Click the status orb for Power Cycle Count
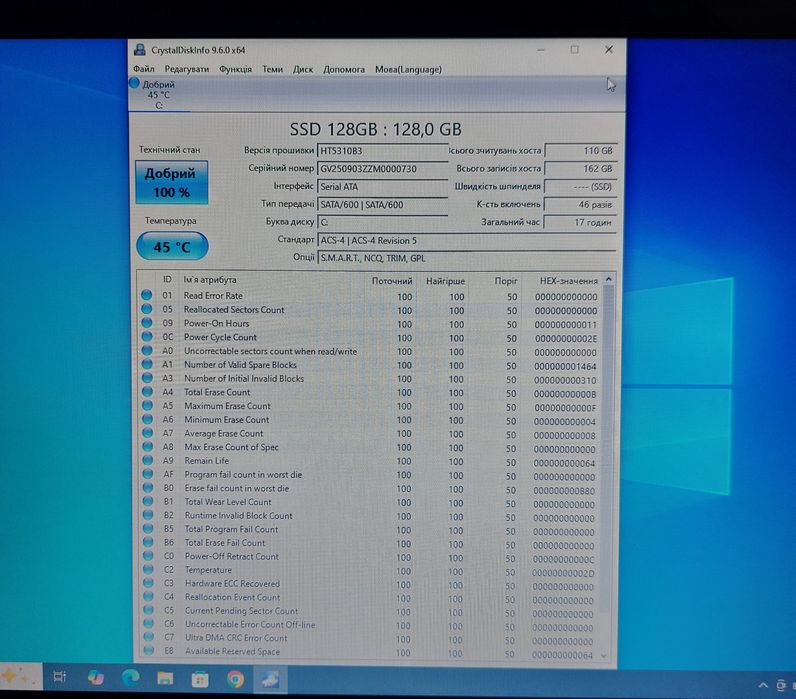This screenshot has height=699, width=796. click(x=147, y=336)
